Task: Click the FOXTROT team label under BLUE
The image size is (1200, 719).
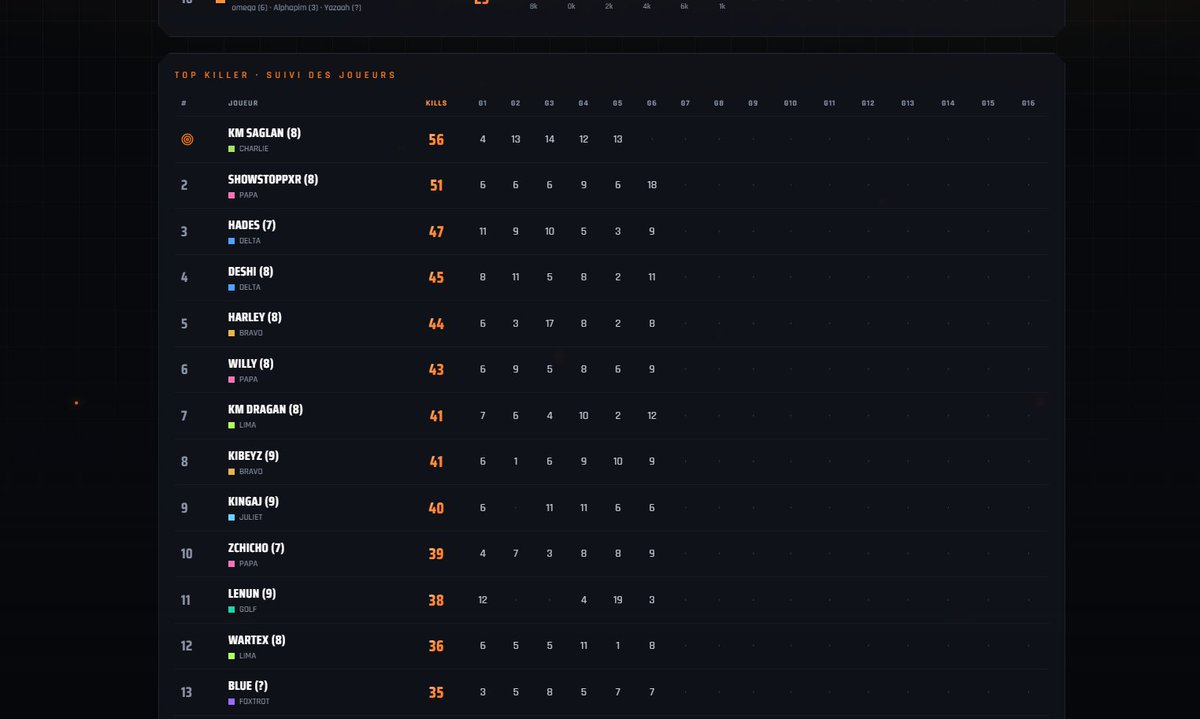Action: (254, 702)
